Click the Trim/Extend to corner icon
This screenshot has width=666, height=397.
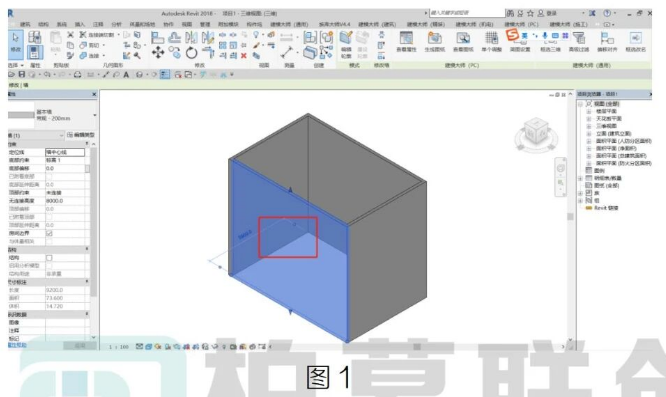pyautogui.click(x=208, y=53)
